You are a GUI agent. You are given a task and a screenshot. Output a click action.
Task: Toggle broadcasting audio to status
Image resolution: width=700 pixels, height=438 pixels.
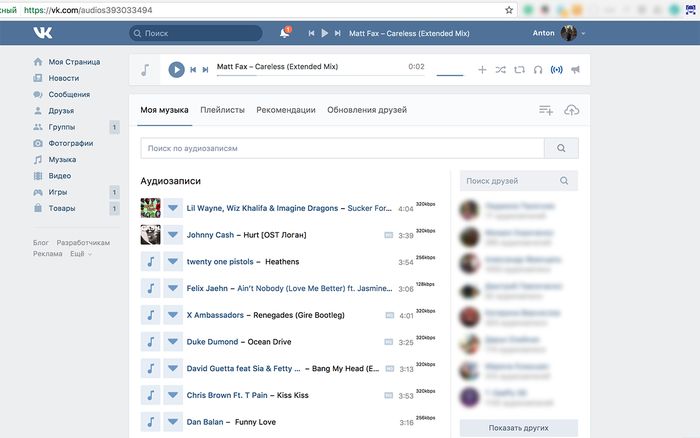(557, 70)
